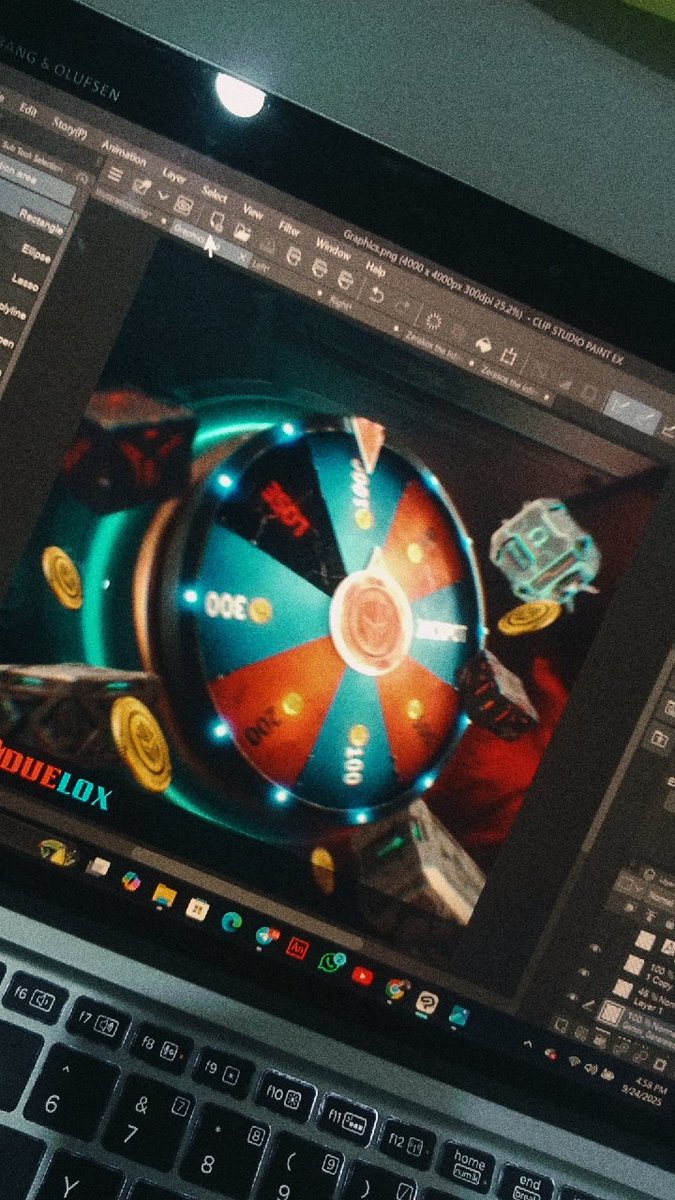675x1200 pixels.
Task: Click the Redo arrow icon
Action: [402, 306]
